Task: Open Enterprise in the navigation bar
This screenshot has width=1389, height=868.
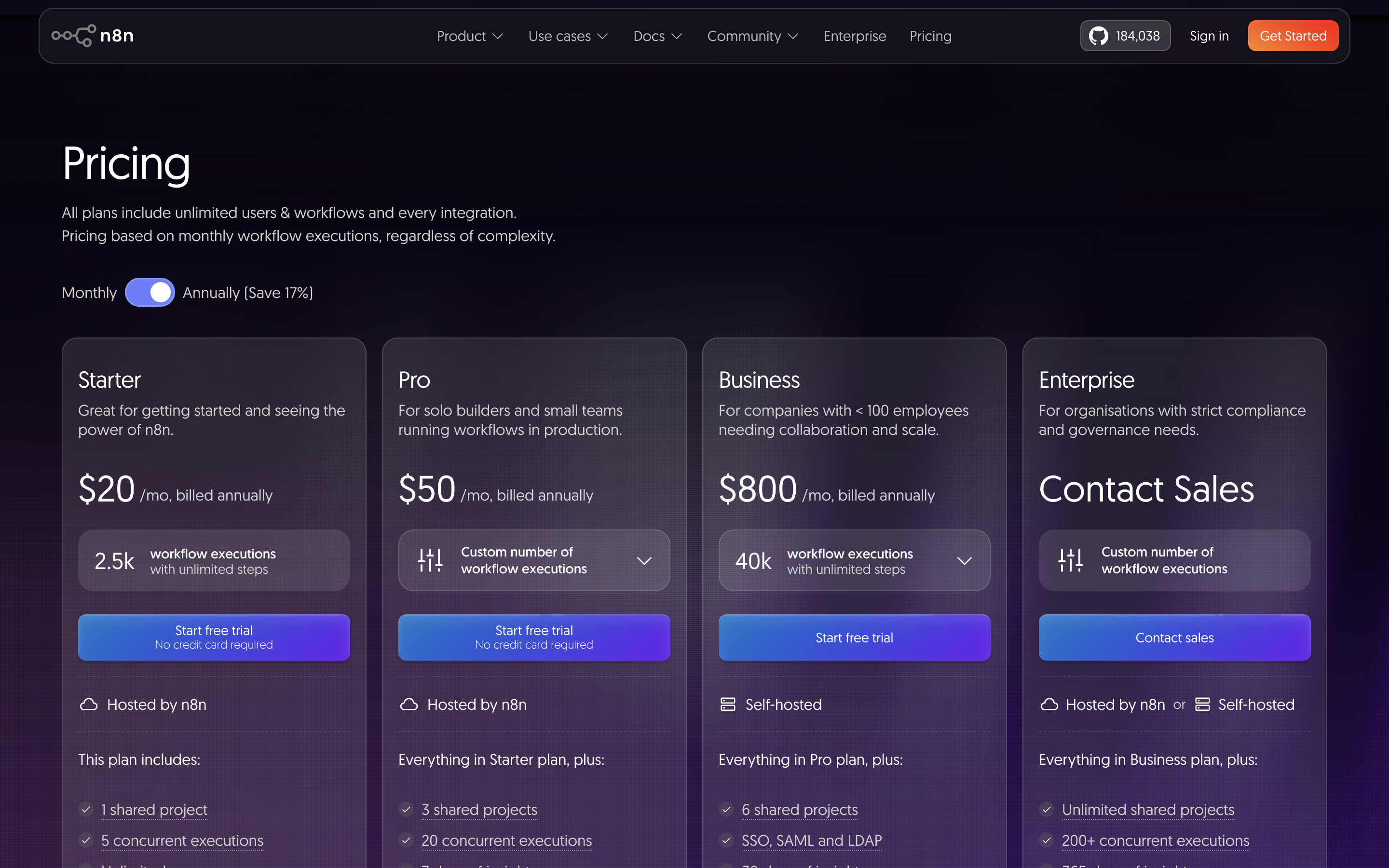Action: (x=855, y=36)
